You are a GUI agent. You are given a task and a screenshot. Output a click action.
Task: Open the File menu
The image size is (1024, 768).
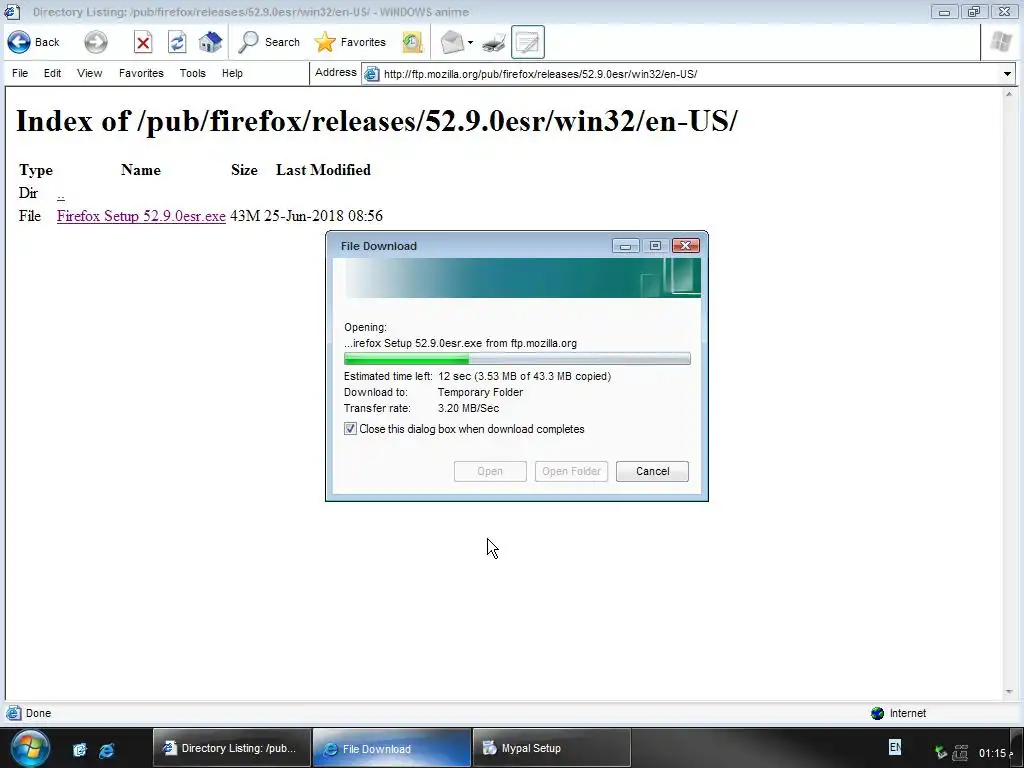pyautogui.click(x=20, y=73)
